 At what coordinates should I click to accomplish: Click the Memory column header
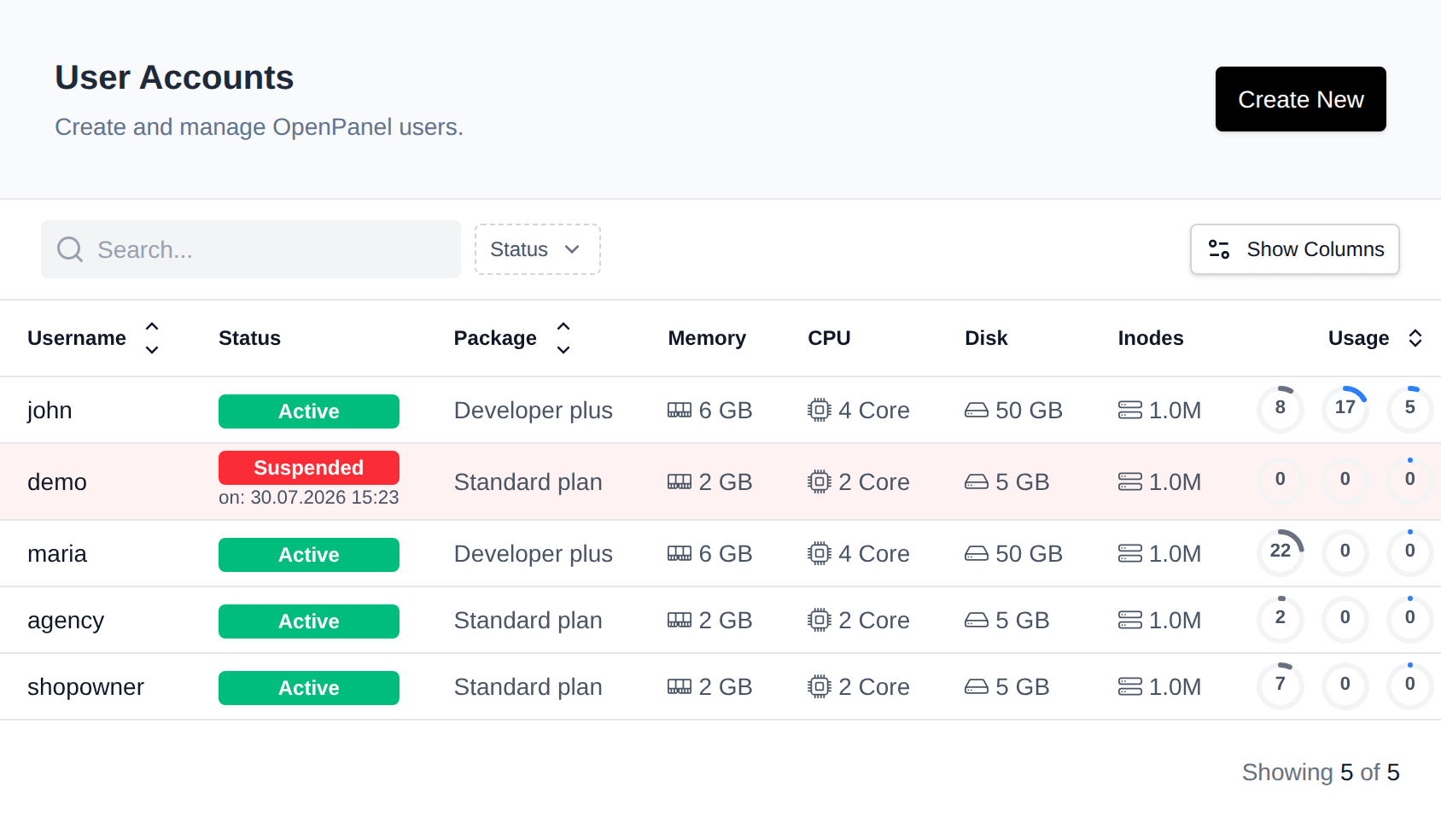click(707, 338)
